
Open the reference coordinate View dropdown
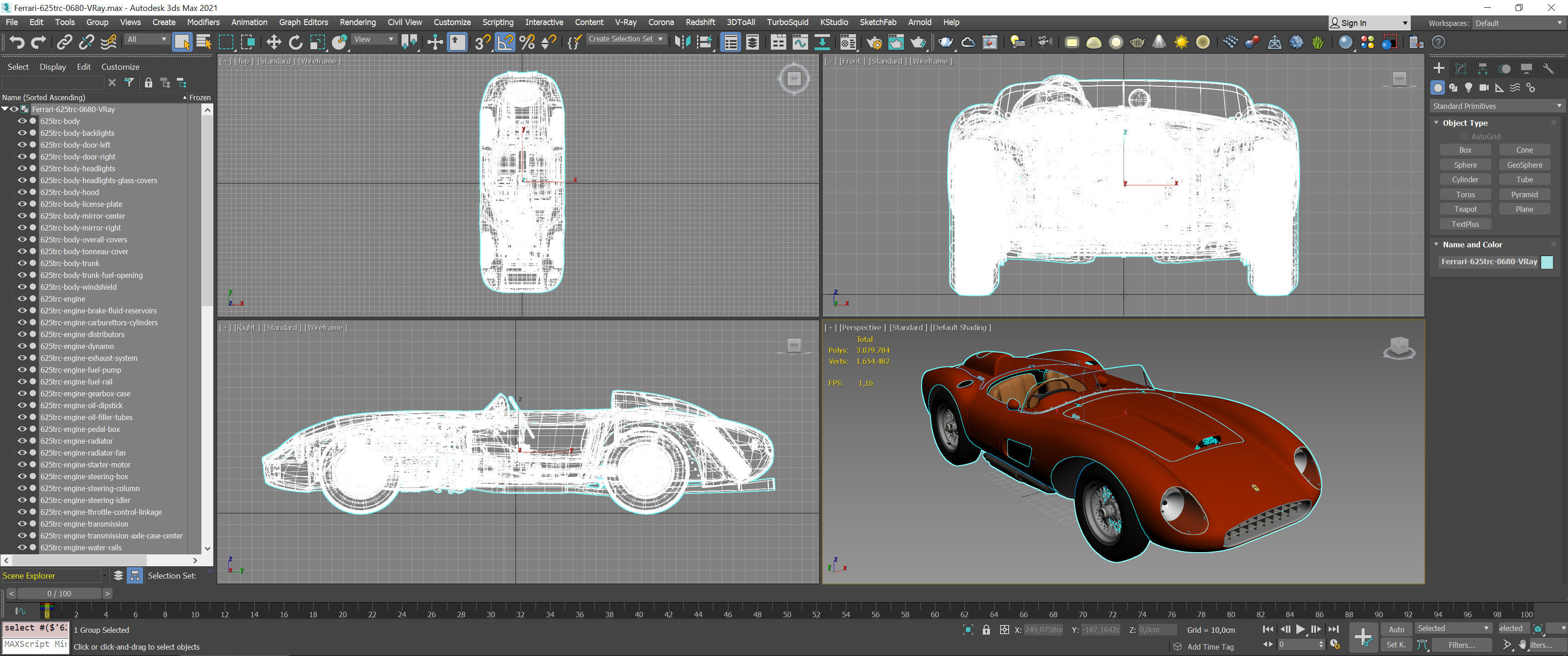[x=374, y=40]
